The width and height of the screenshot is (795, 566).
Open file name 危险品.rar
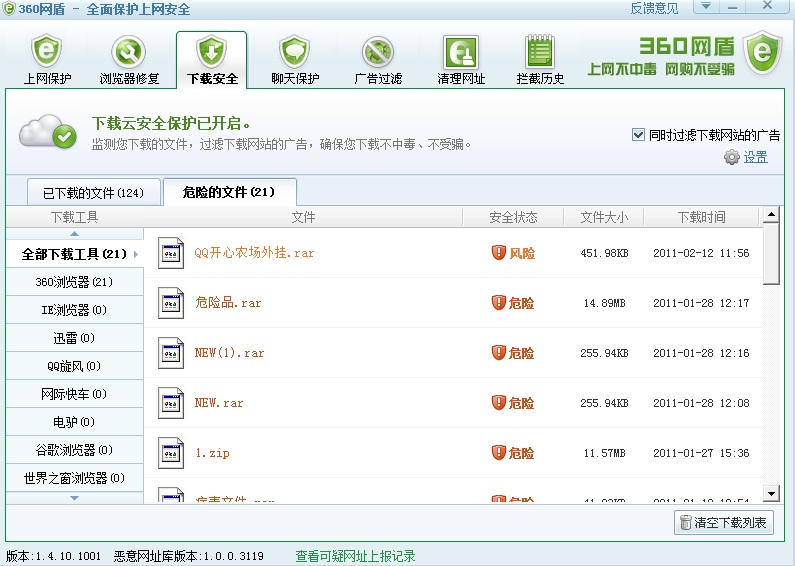click(228, 303)
